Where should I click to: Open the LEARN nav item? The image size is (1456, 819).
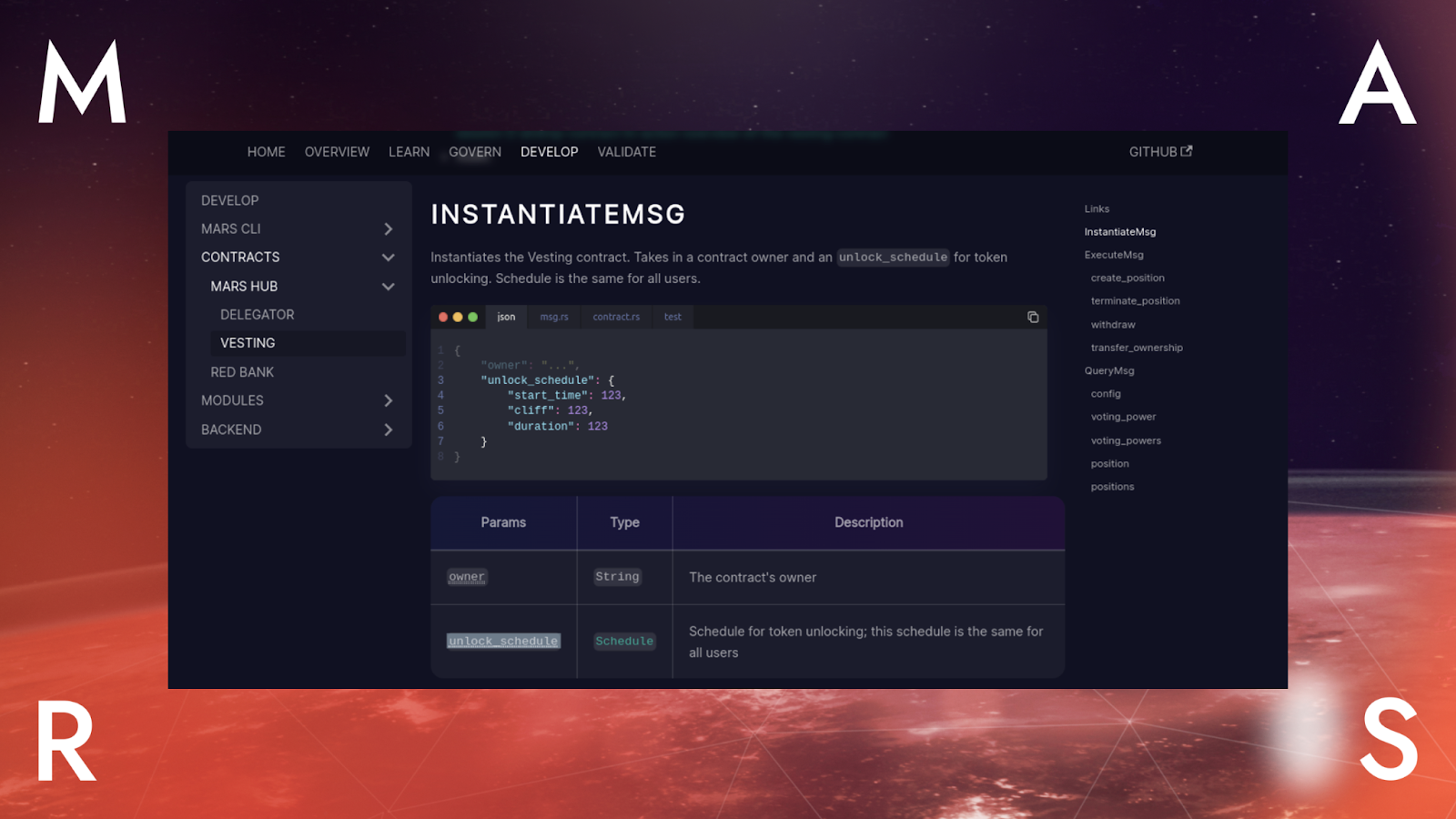[409, 152]
